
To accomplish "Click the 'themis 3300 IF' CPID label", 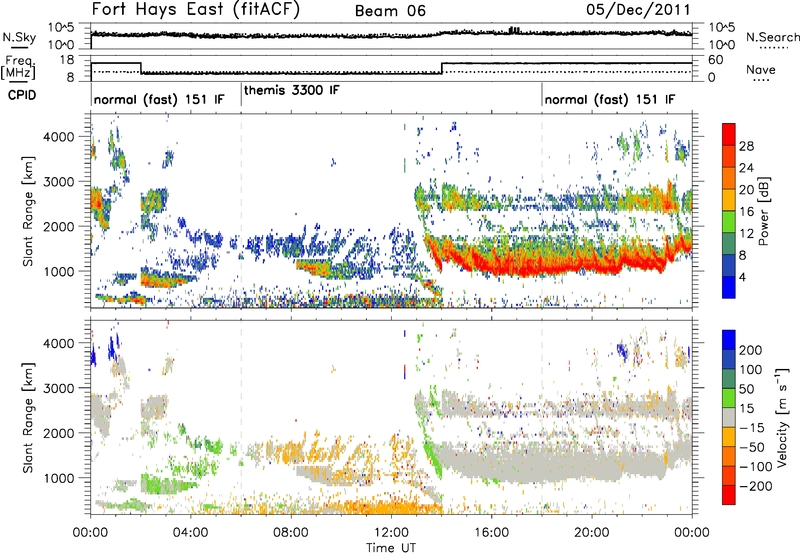I will click(291, 90).
